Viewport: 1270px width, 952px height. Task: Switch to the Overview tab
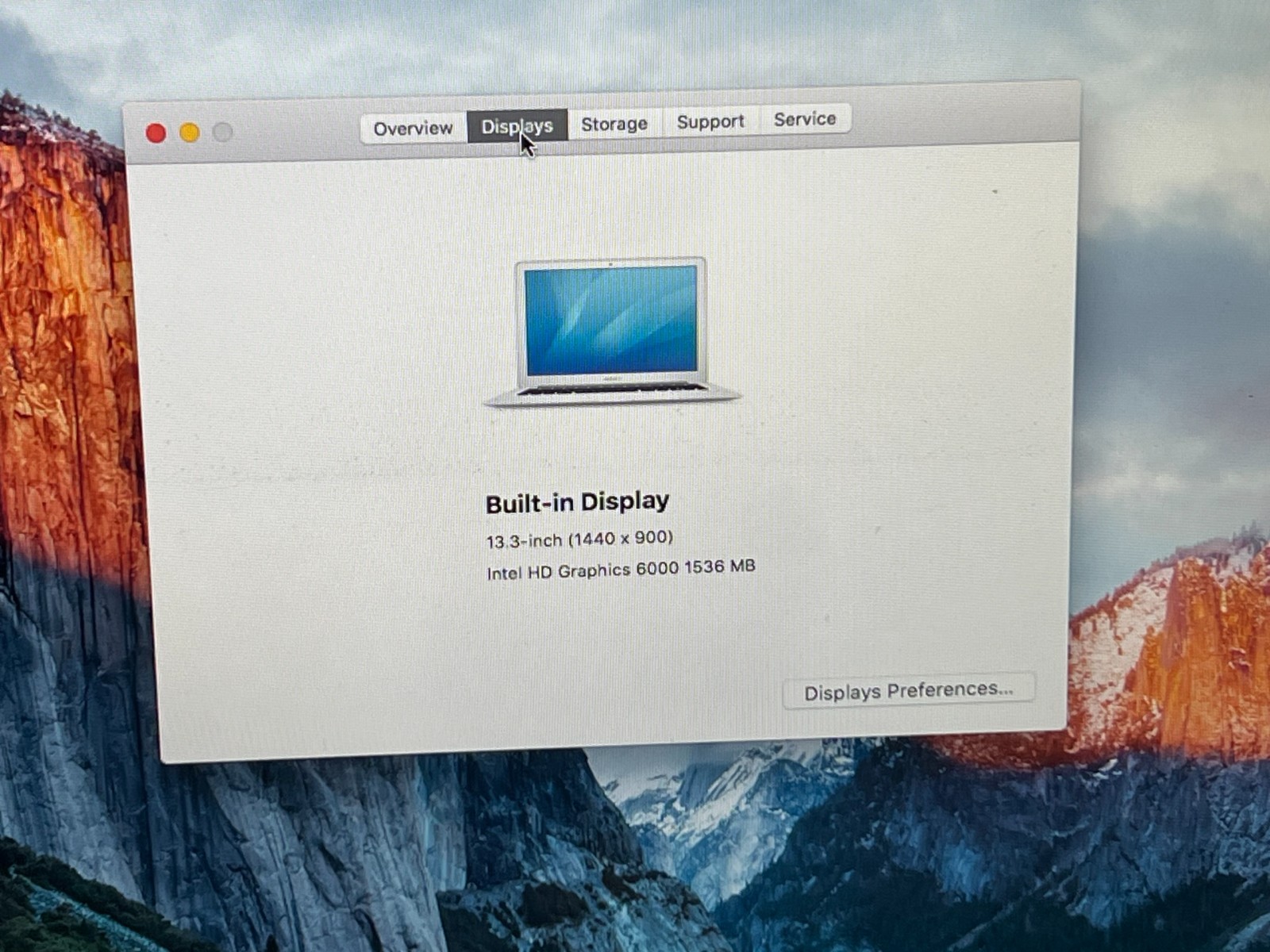[413, 128]
